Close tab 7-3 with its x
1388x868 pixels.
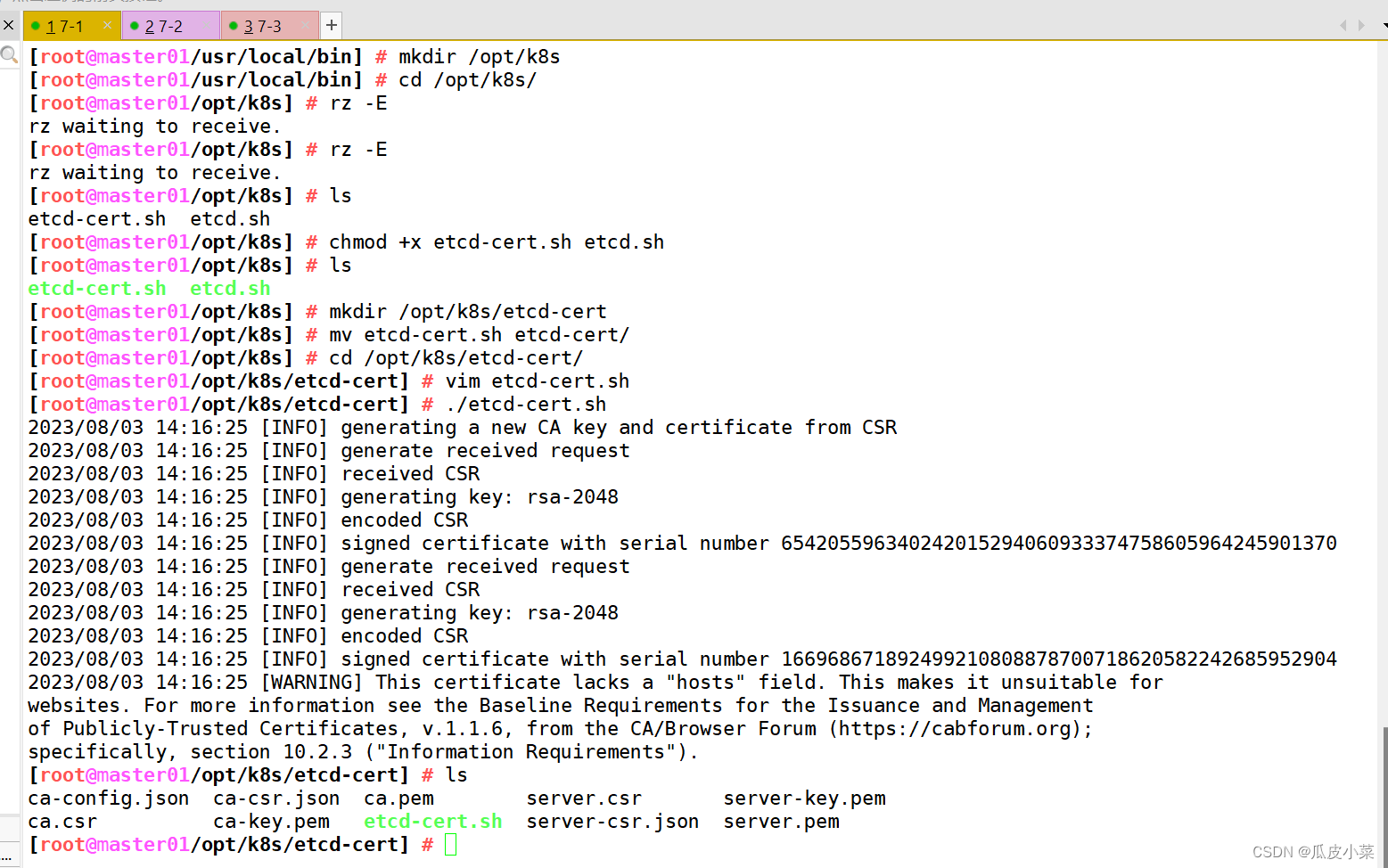click(304, 26)
